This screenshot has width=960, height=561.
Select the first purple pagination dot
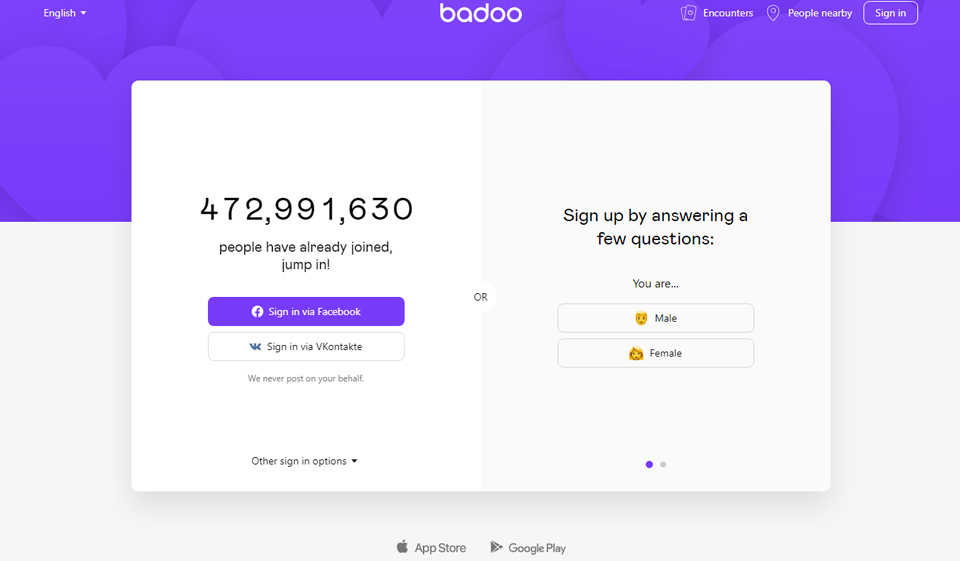(x=649, y=464)
